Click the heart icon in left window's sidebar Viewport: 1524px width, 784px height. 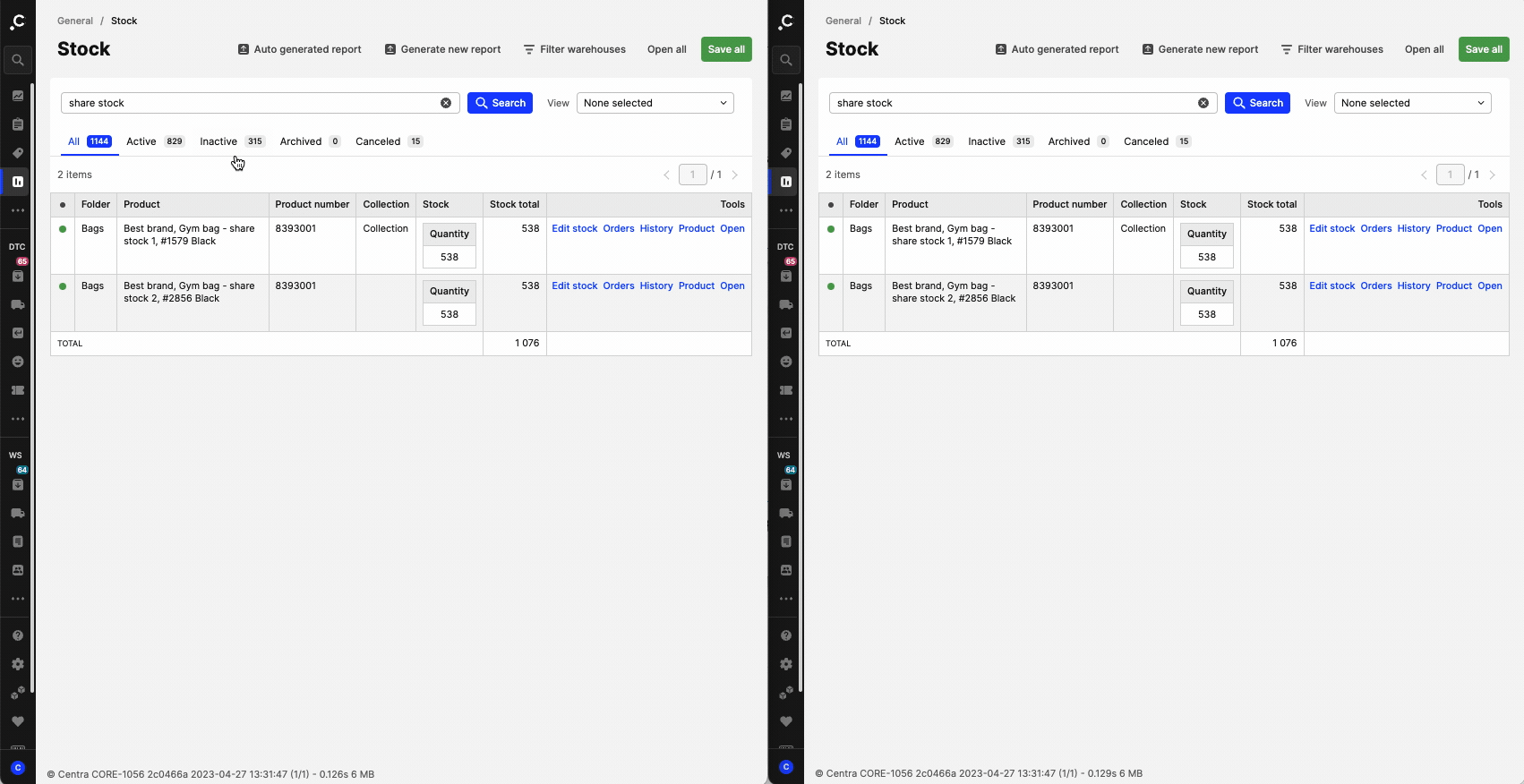pyautogui.click(x=17, y=721)
